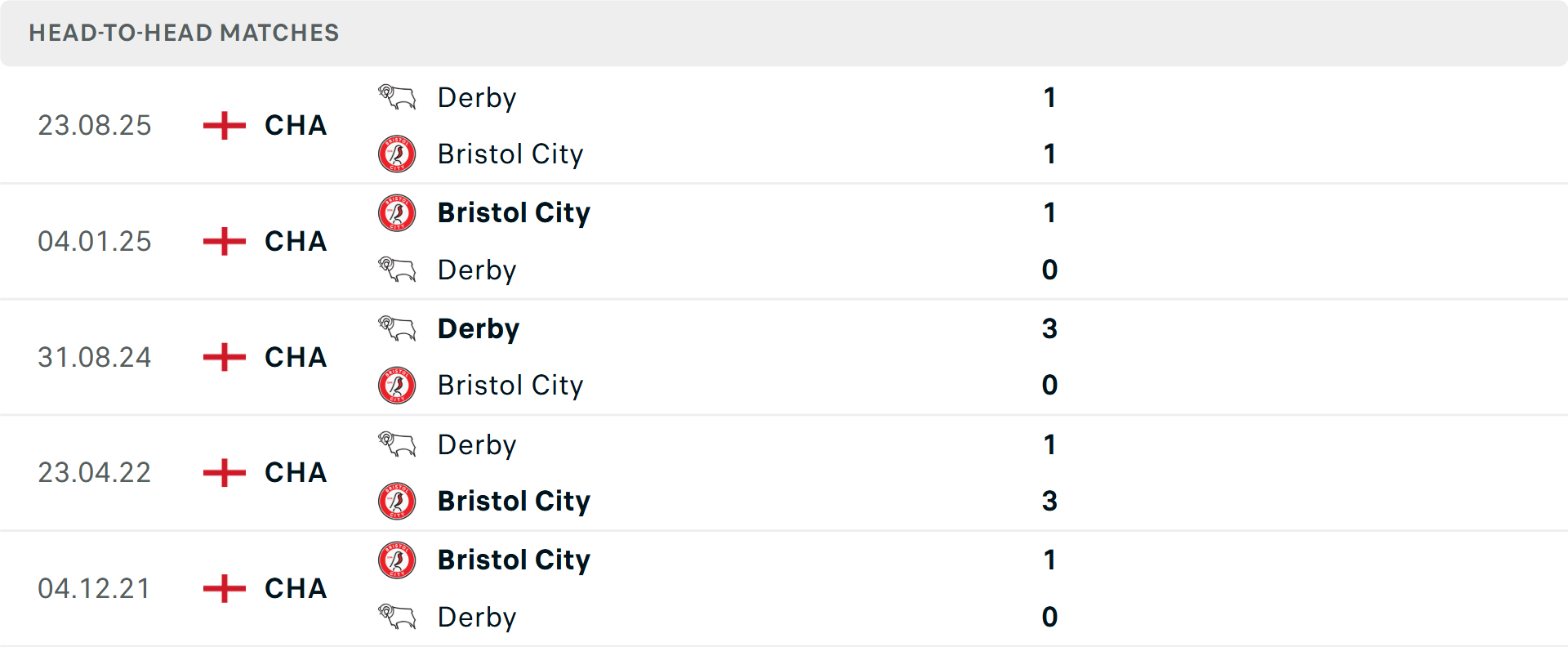Click the 3-0 Derby win row from 31.08.24
This screenshot has height=647, width=1568.
click(1050, 357)
